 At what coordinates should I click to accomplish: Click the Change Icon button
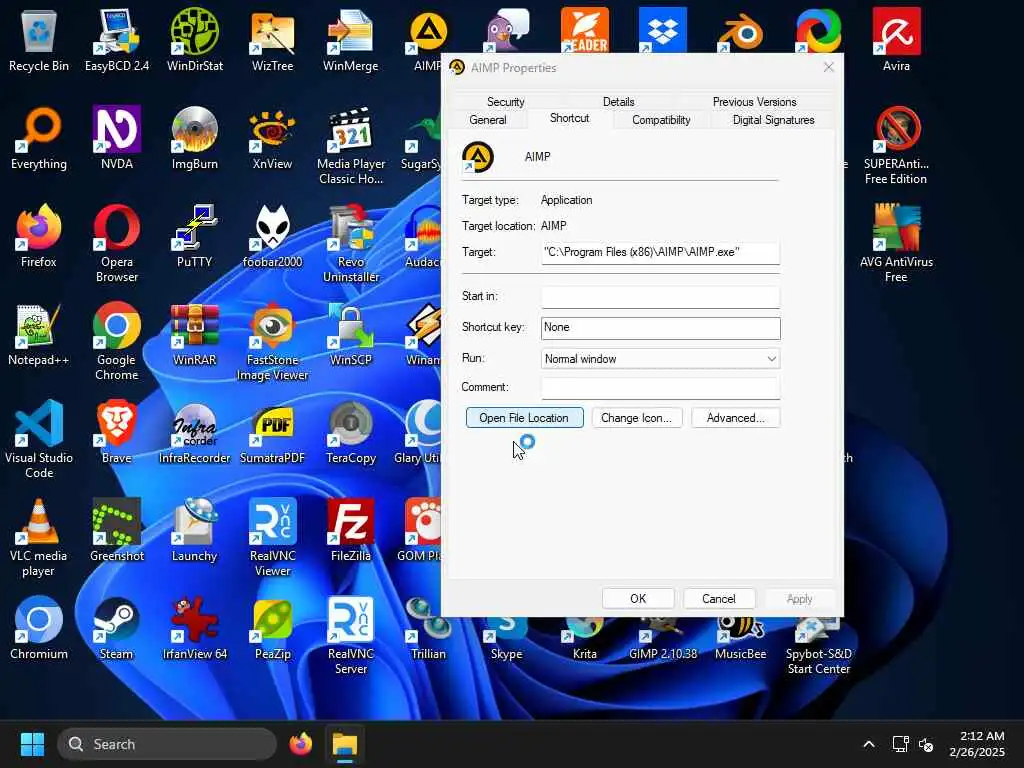[x=637, y=418]
